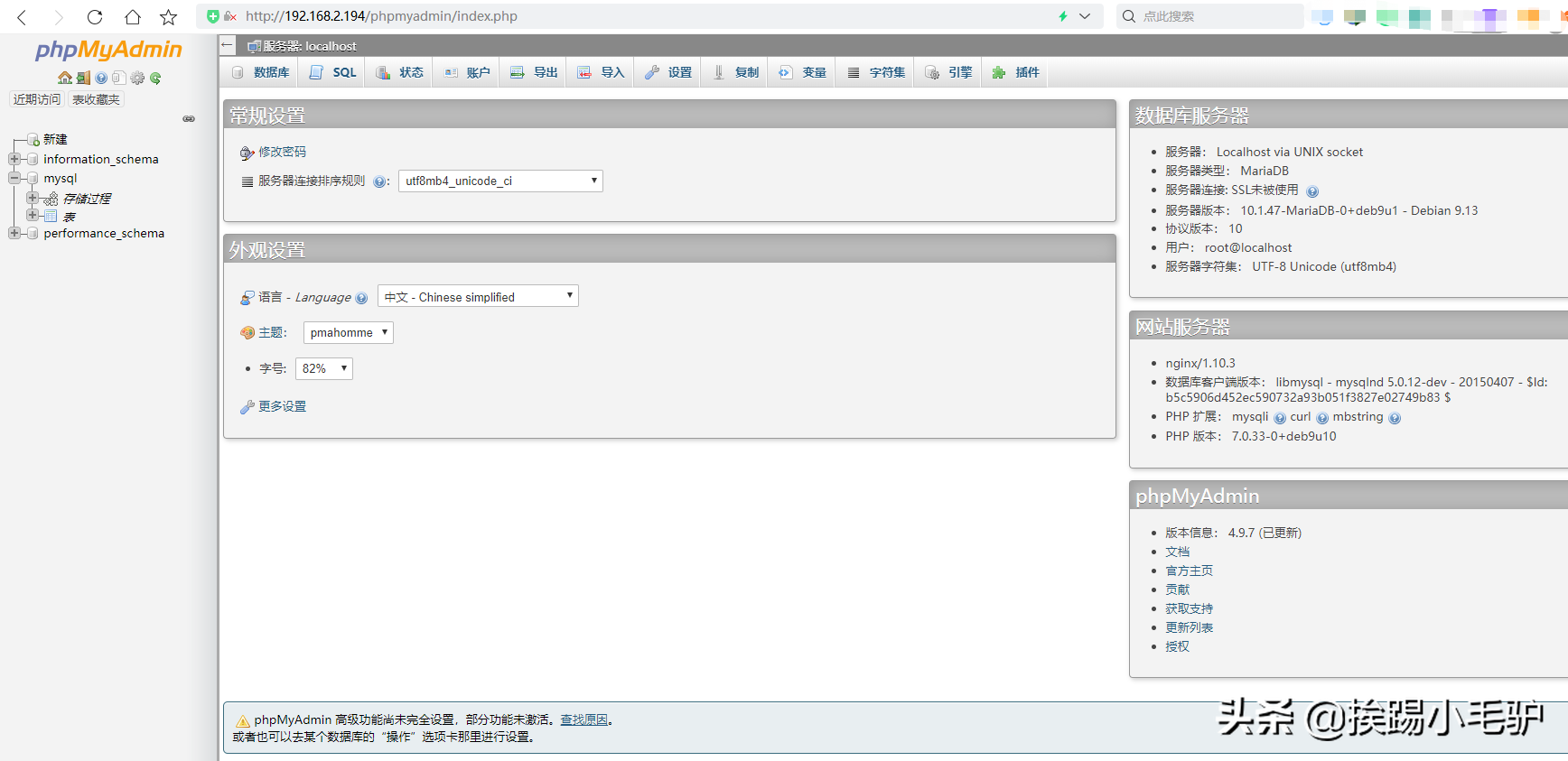Click browser search box 点此搜索

[x=1209, y=16]
